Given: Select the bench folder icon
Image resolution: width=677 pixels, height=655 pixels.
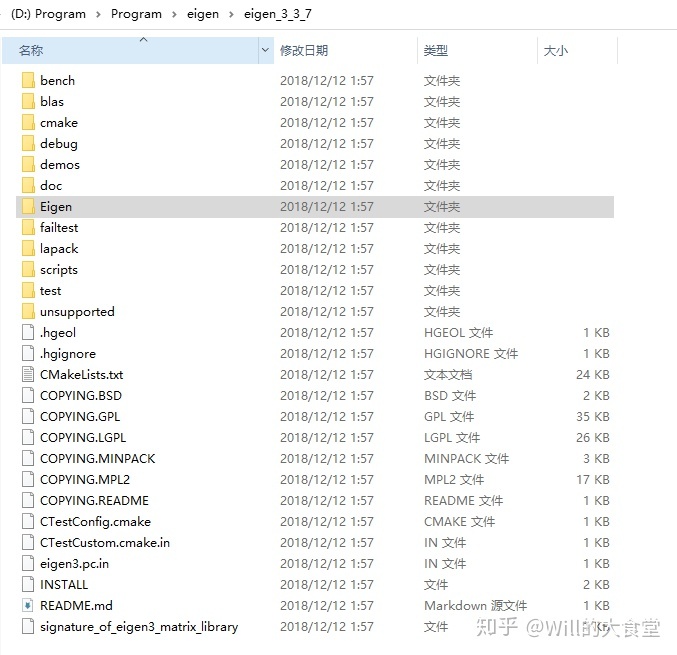Looking at the screenshot, I should pos(28,80).
